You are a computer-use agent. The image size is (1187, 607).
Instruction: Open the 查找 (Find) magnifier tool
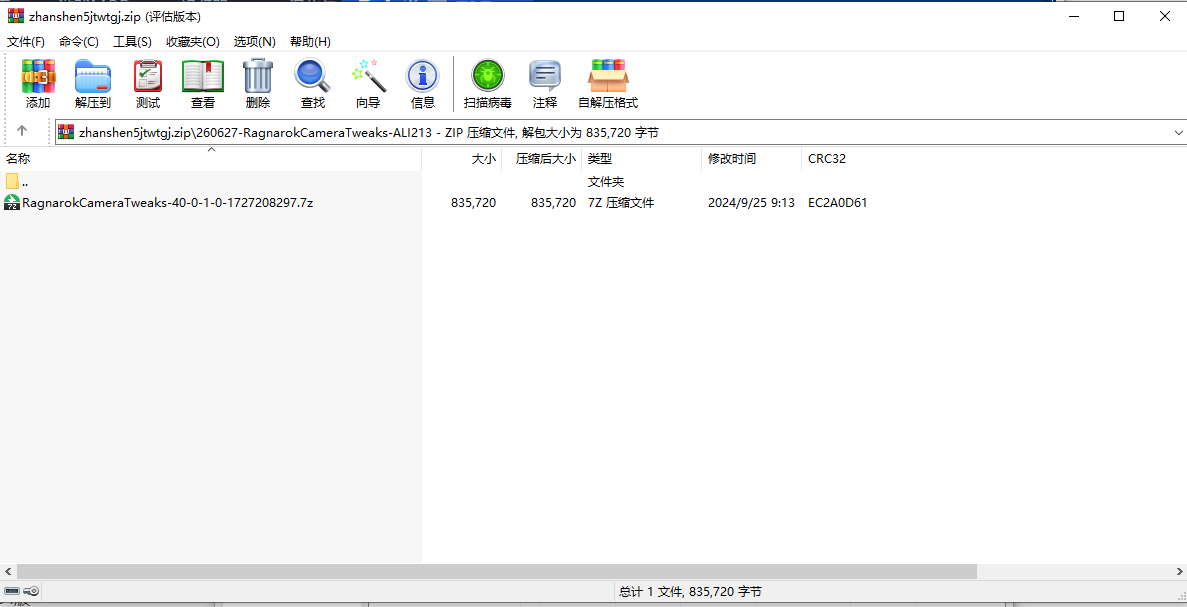click(x=312, y=76)
